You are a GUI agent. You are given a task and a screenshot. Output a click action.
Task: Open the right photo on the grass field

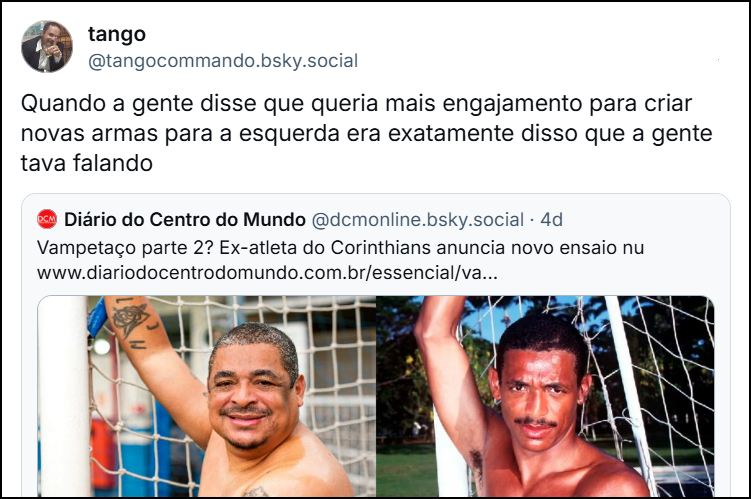click(545, 396)
